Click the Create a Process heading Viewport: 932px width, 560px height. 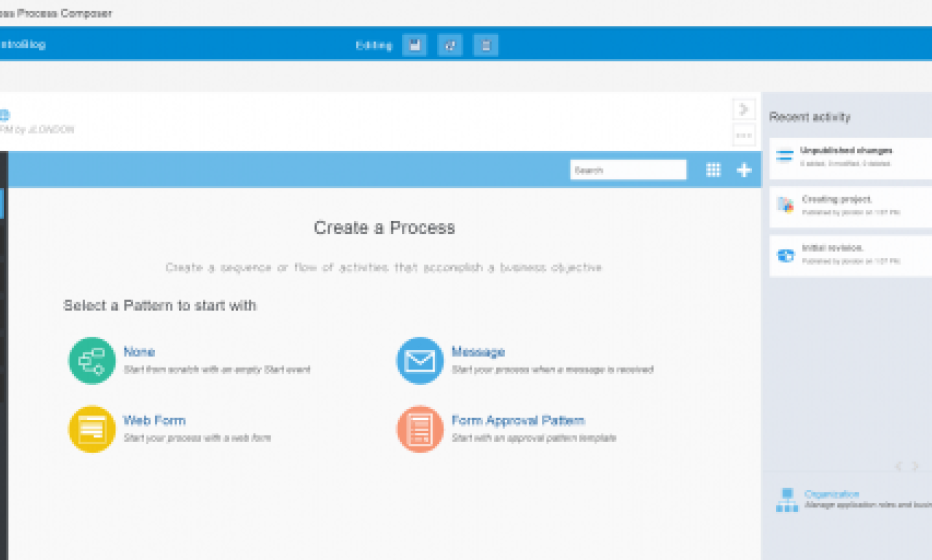385,228
